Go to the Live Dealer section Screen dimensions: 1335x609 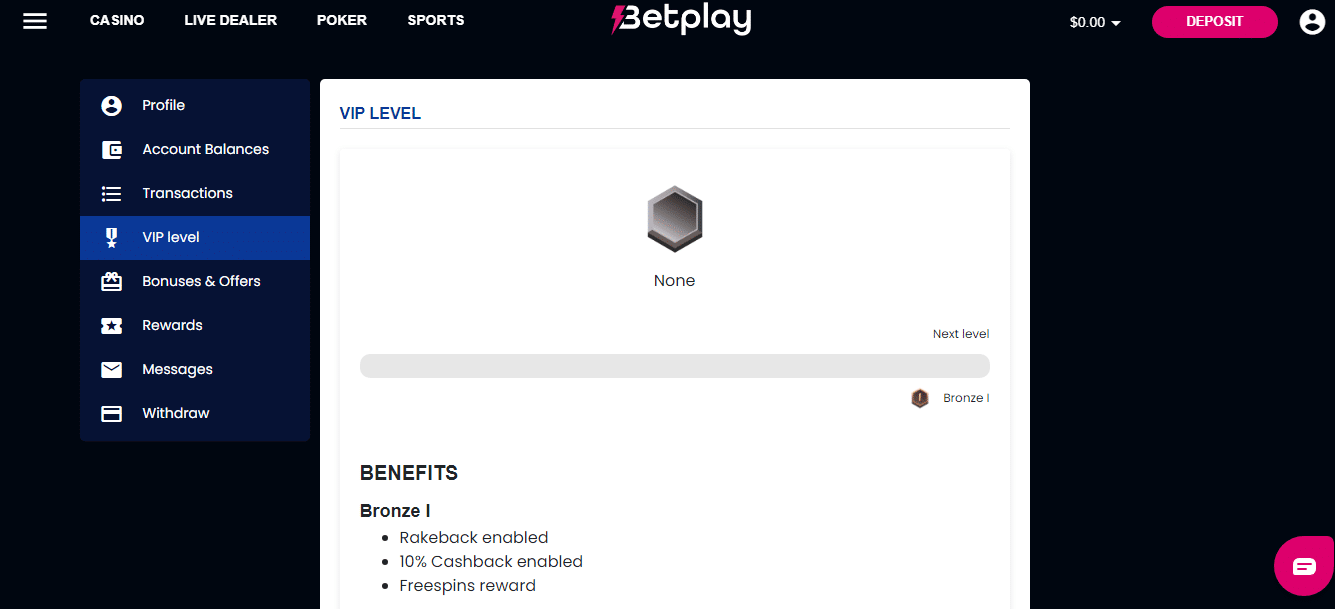(x=231, y=20)
